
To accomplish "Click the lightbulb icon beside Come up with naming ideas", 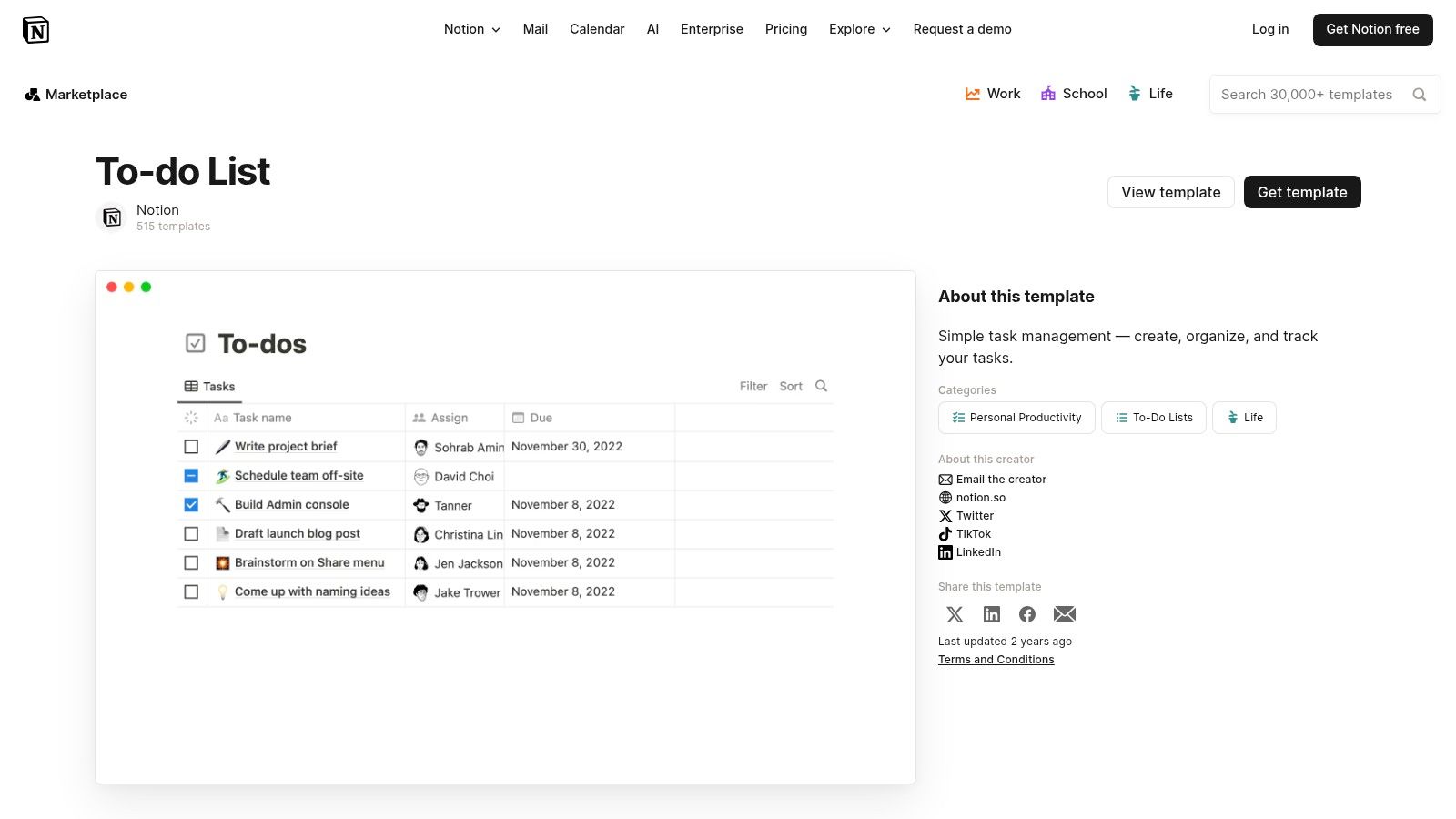I will [x=223, y=591].
